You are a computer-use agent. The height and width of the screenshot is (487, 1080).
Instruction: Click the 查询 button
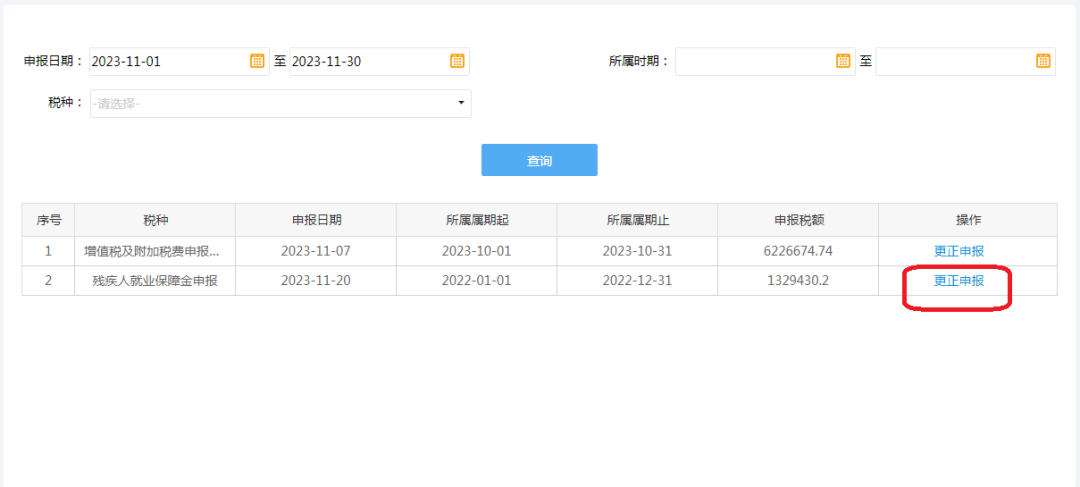pos(539,160)
